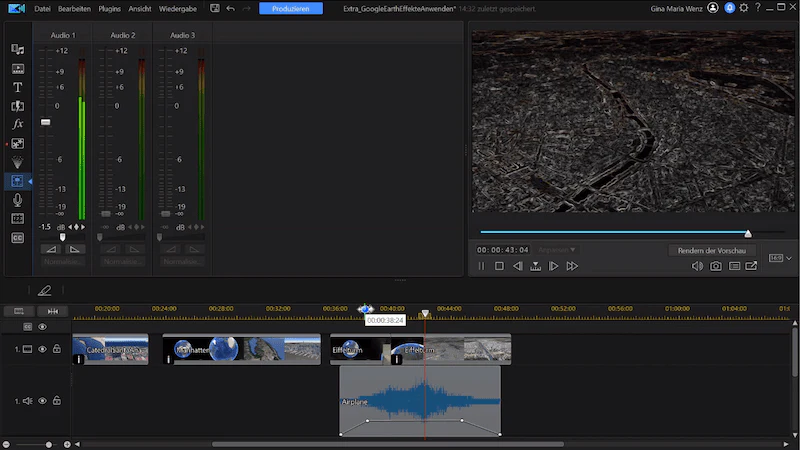
Task: Open the Anpassen dropdown below preview
Action: pos(557,249)
